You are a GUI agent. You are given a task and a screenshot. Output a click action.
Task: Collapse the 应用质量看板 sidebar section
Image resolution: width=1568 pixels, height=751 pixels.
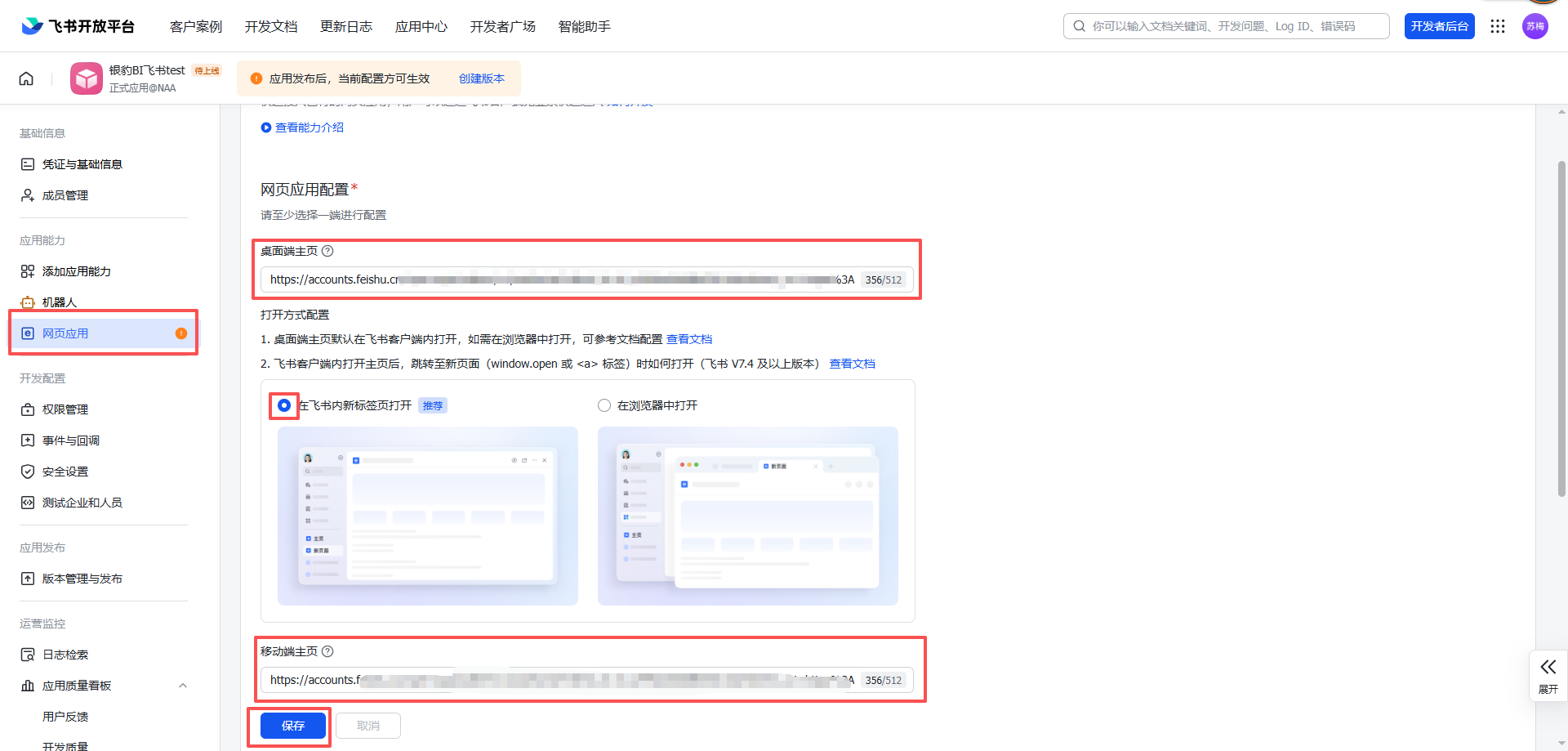coord(183,686)
